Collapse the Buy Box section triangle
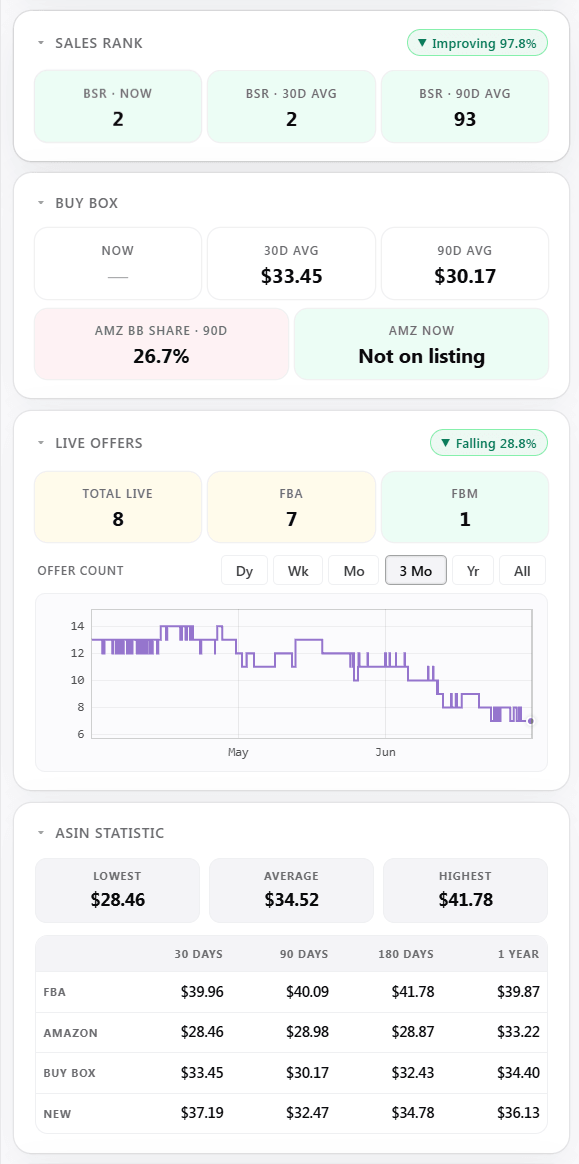 click(41, 203)
